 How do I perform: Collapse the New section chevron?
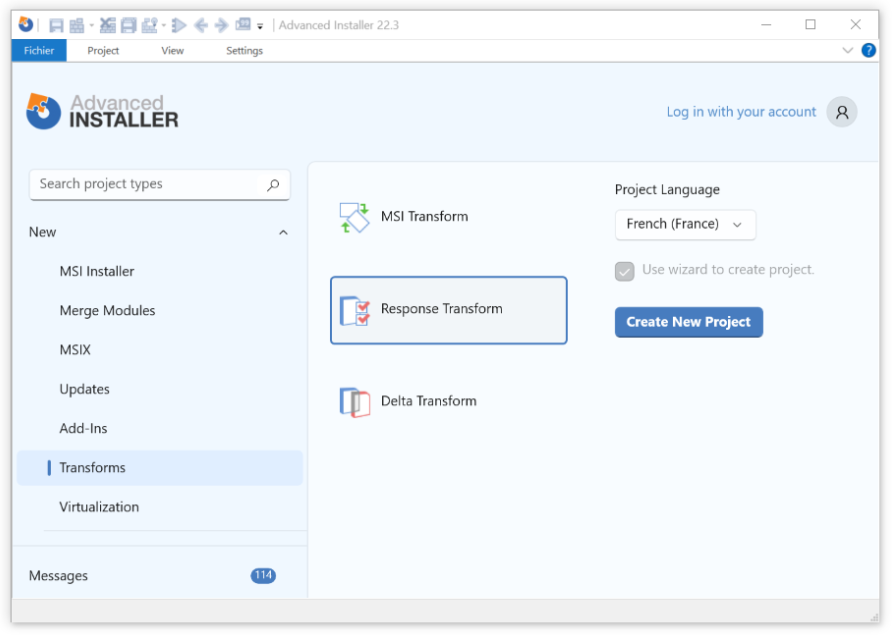(283, 233)
